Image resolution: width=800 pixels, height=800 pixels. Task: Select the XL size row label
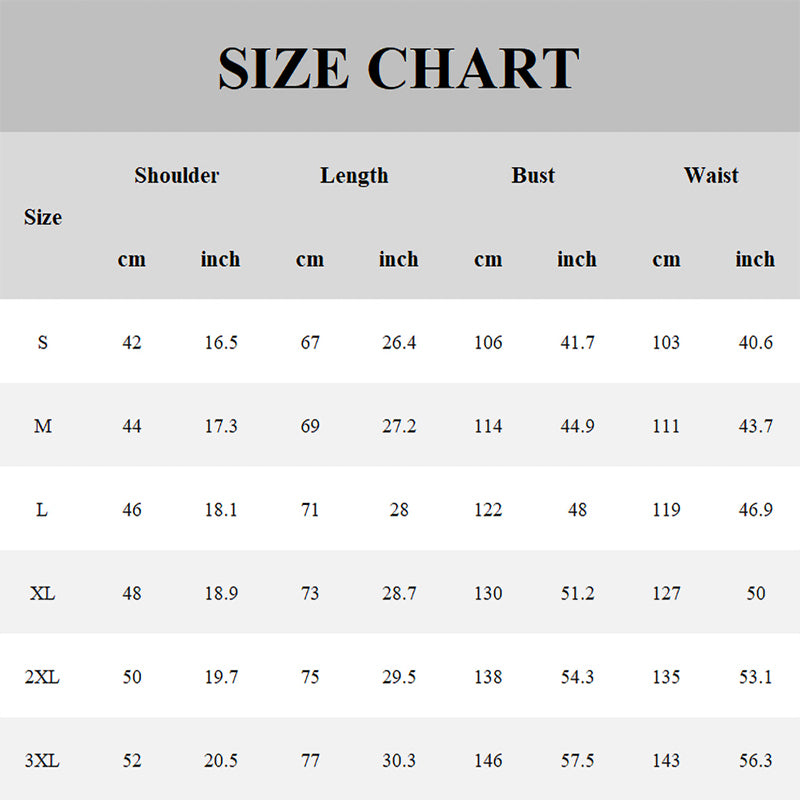click(x=43, y=593)
